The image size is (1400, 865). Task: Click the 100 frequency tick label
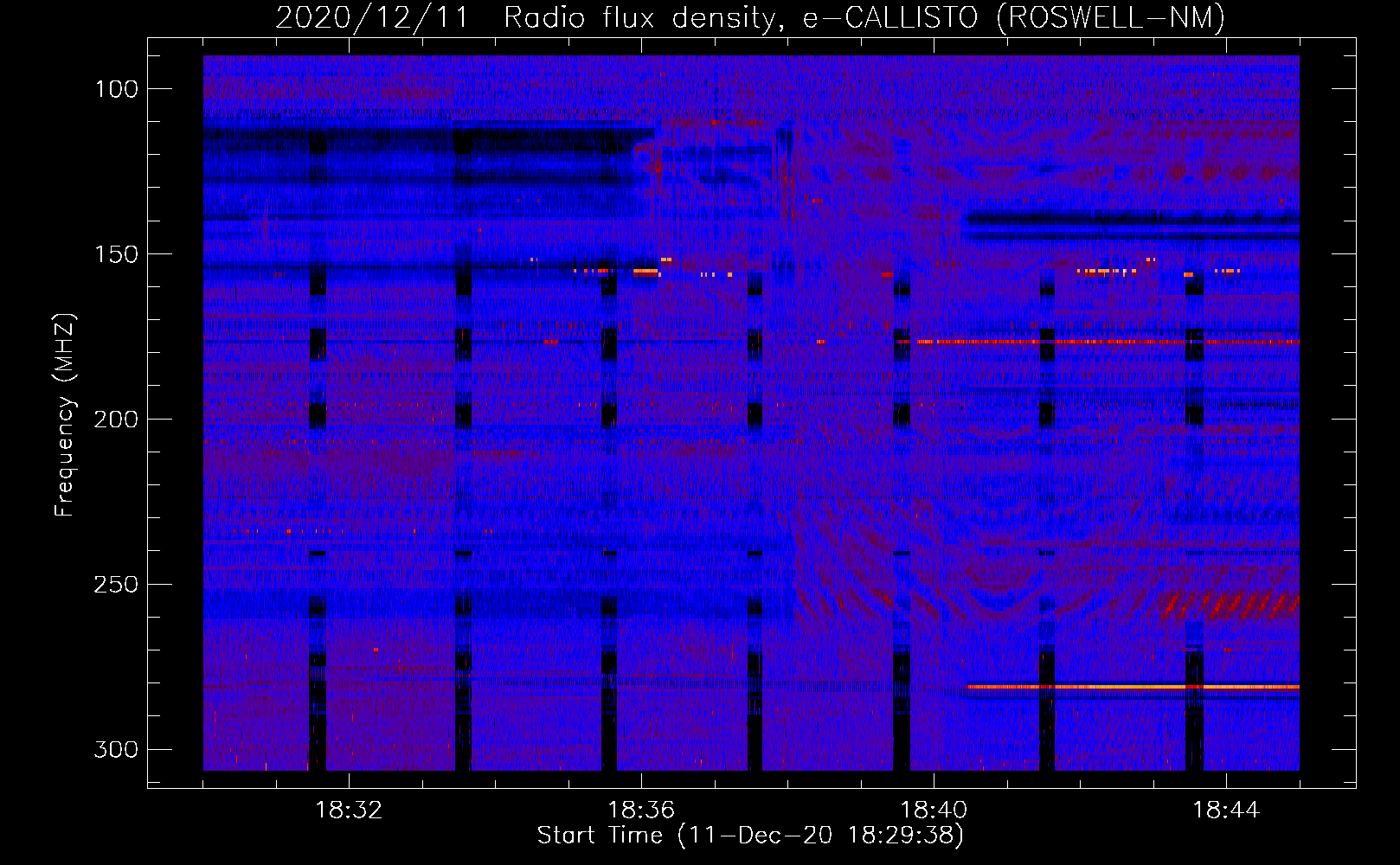tap(116, 89)
